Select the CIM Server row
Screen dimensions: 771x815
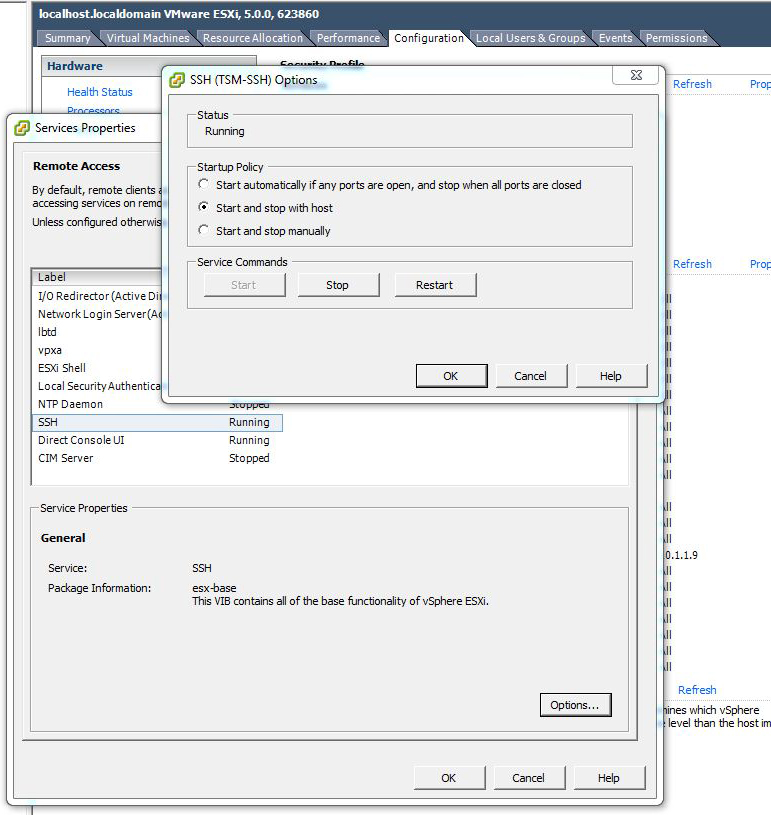point(157,458)
